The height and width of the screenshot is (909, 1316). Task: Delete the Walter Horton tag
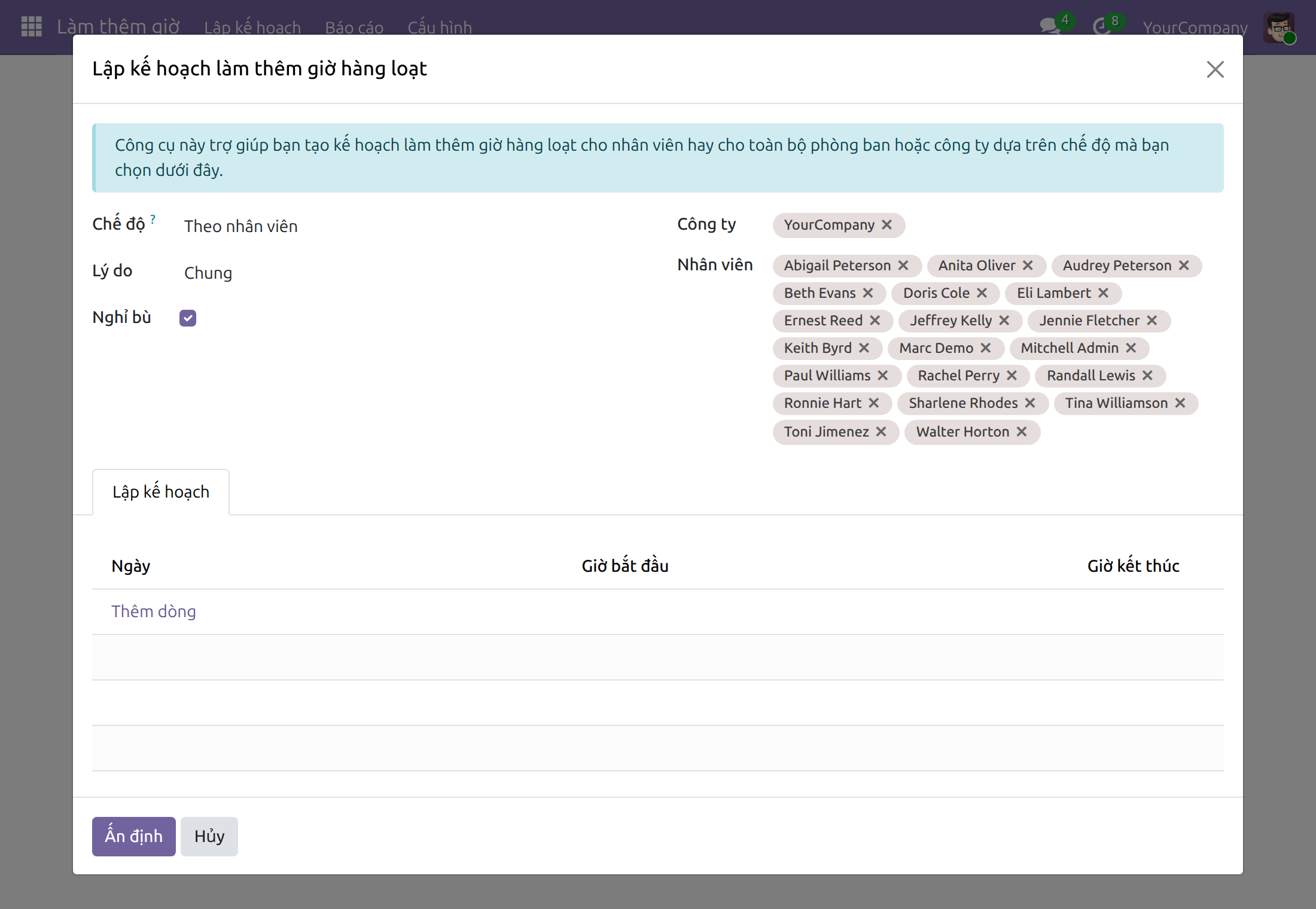tap(1022, 432)
